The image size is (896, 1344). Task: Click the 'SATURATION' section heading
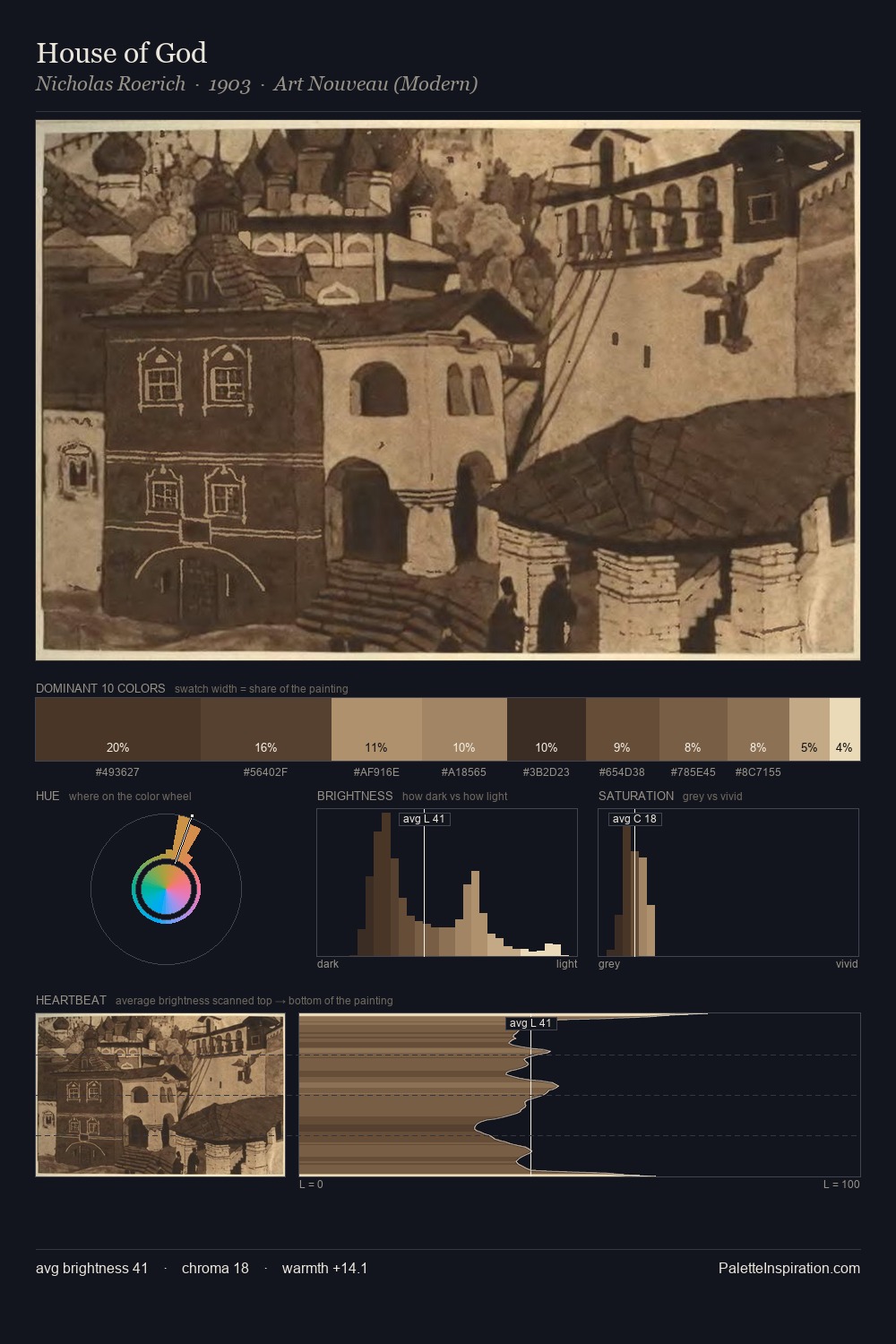click(636, 796)
